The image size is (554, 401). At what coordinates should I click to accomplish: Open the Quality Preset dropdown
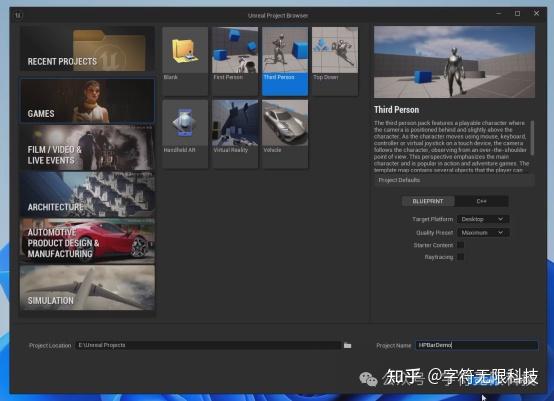[x=483, y=233]
